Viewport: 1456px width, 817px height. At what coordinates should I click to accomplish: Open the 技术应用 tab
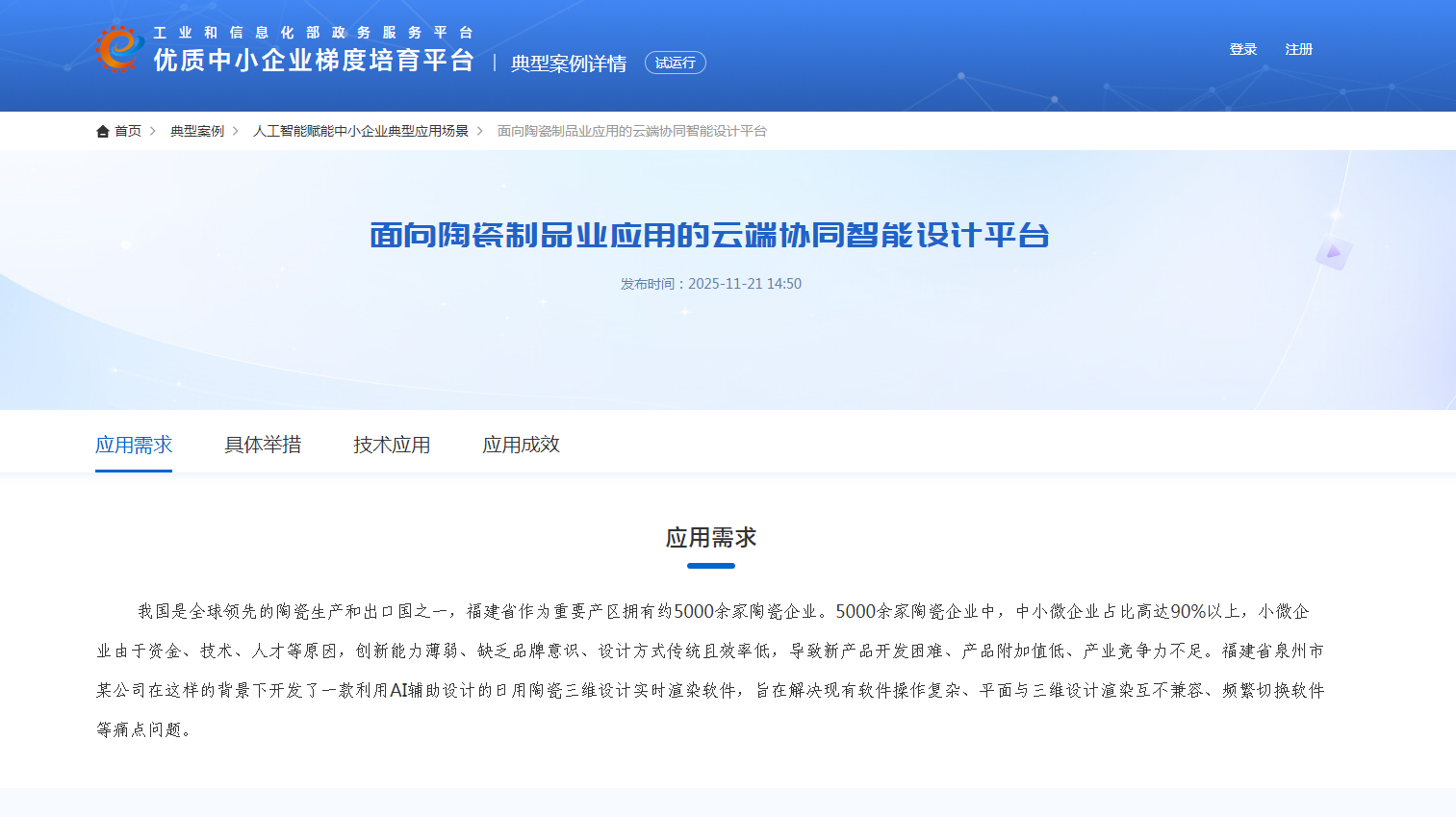coord(391,445)
